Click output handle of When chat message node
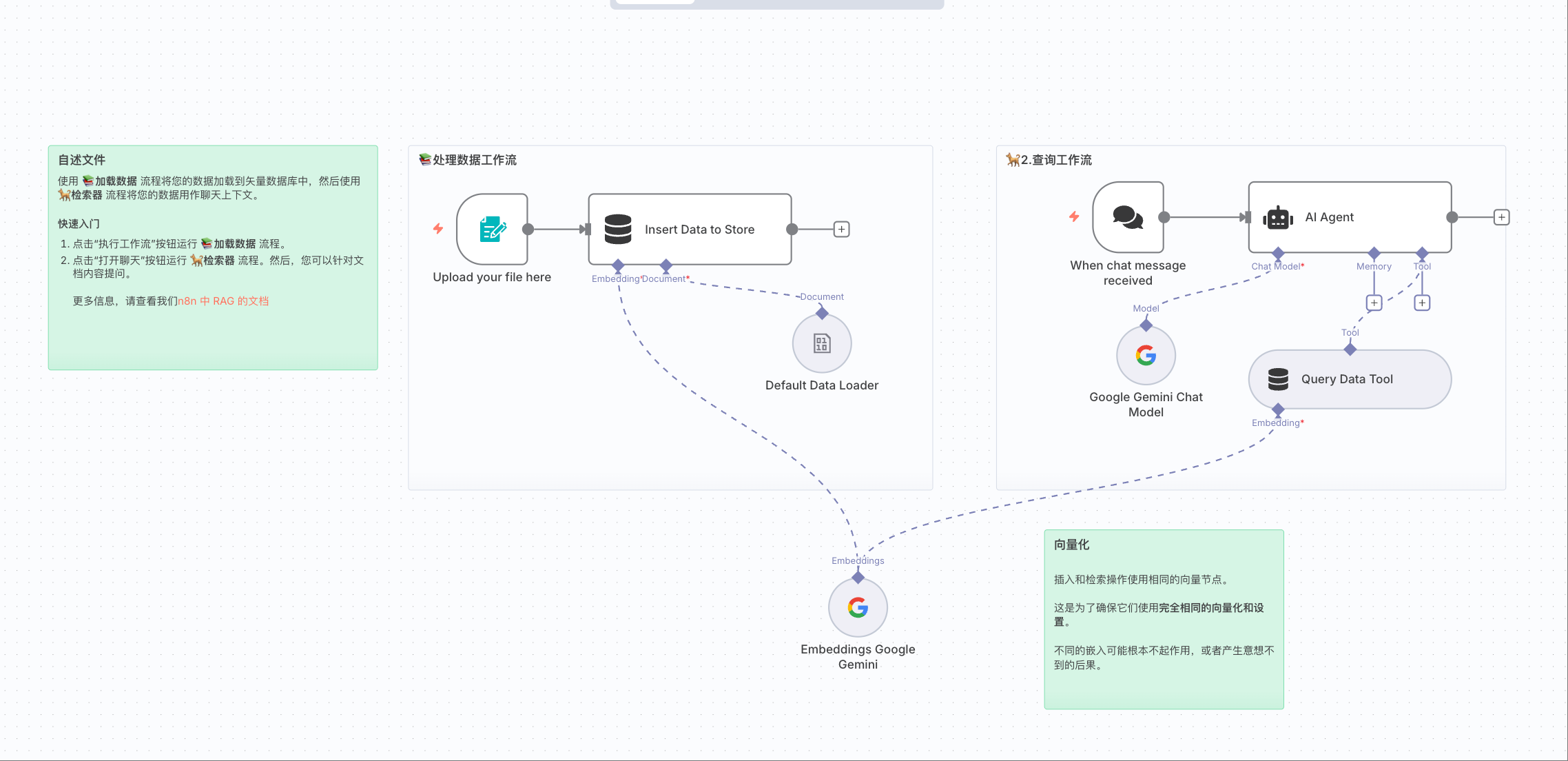 1164,217
